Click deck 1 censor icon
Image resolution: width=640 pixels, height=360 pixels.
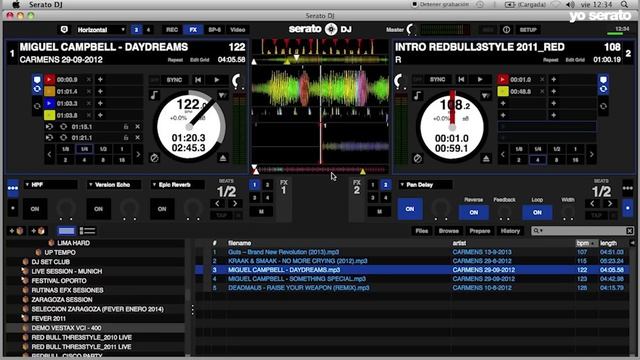[x=154, y=158]
